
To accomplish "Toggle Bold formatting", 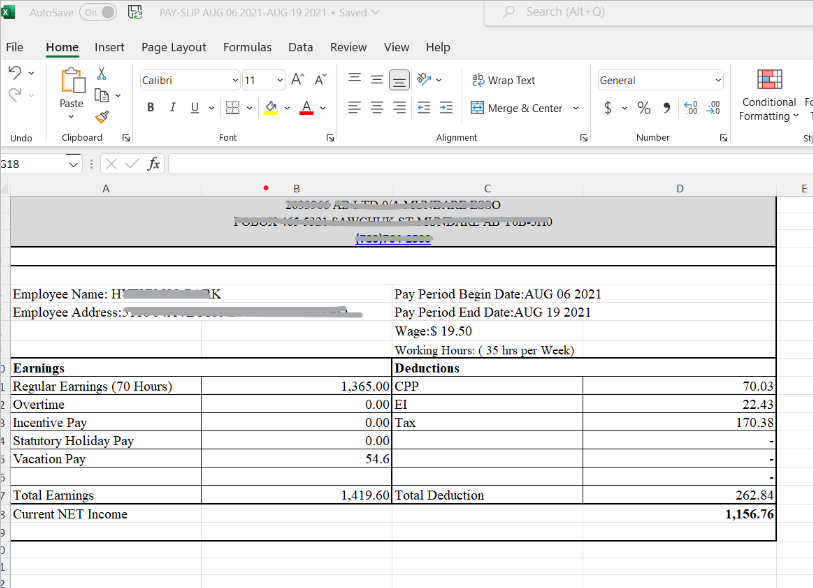I will click(x=150, y=107).
